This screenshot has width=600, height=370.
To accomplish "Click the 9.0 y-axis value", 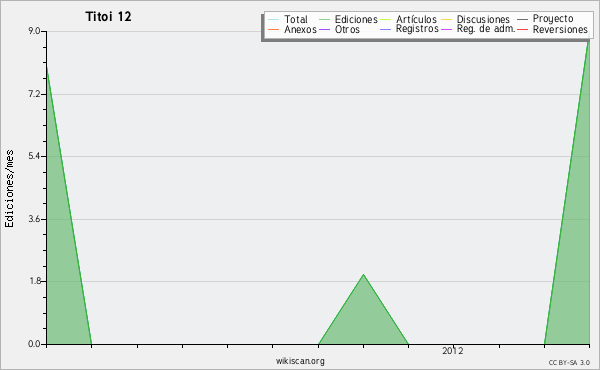I will point(34,31).
